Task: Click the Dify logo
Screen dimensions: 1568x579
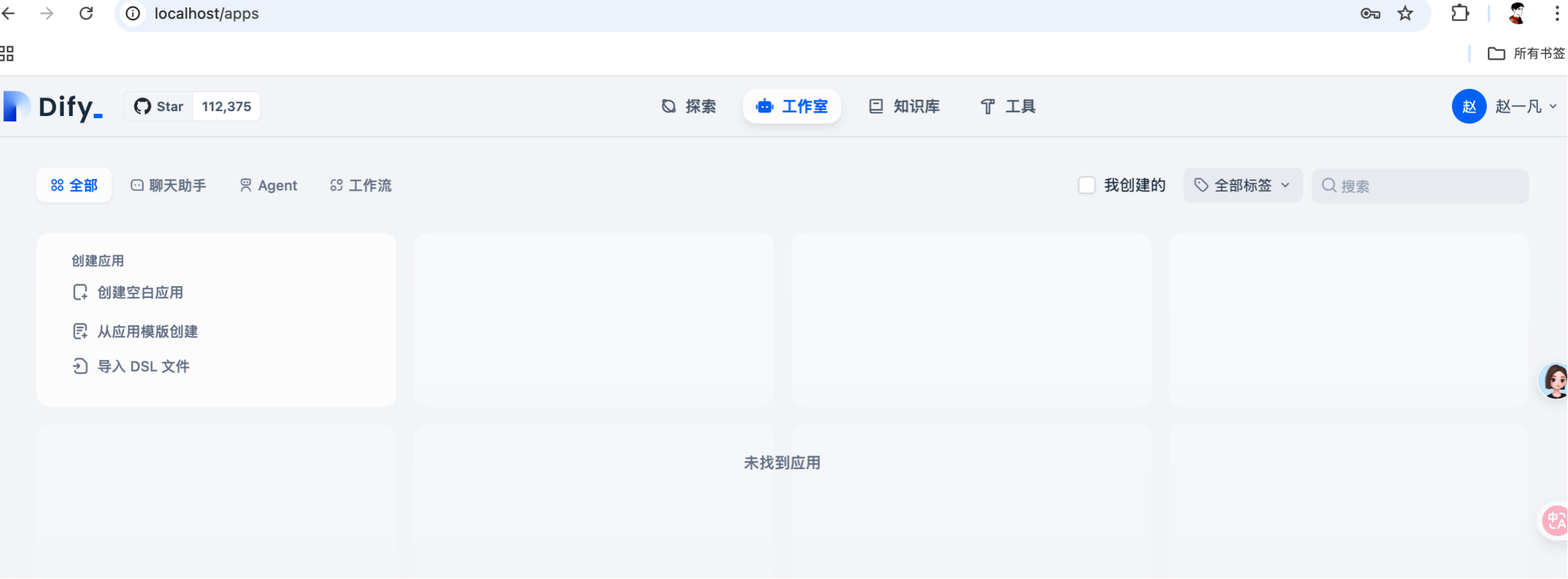Action: tap(53, 106)
